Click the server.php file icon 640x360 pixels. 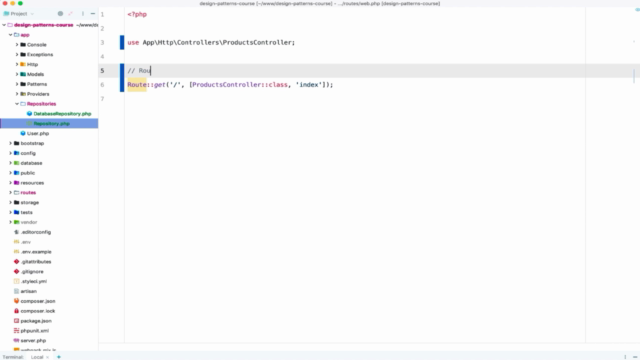coord(16,340)
